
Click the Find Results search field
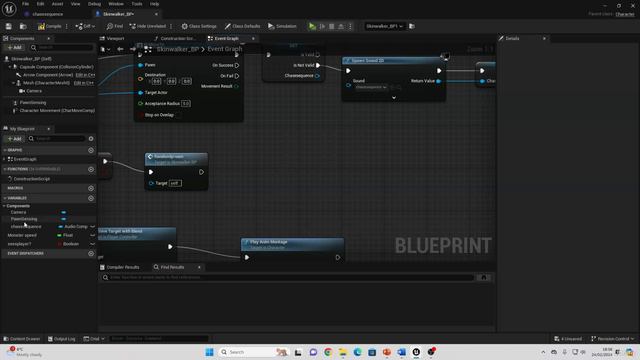[288, 278]
